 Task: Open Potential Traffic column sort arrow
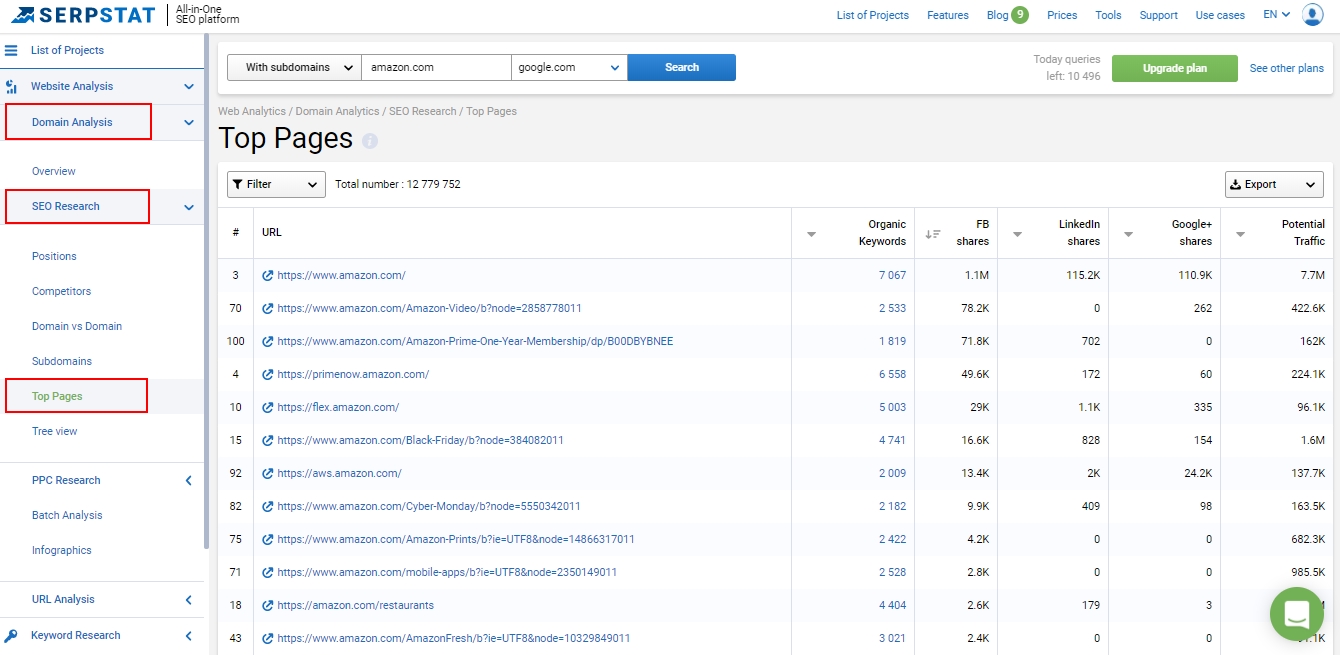[1240, 234]
